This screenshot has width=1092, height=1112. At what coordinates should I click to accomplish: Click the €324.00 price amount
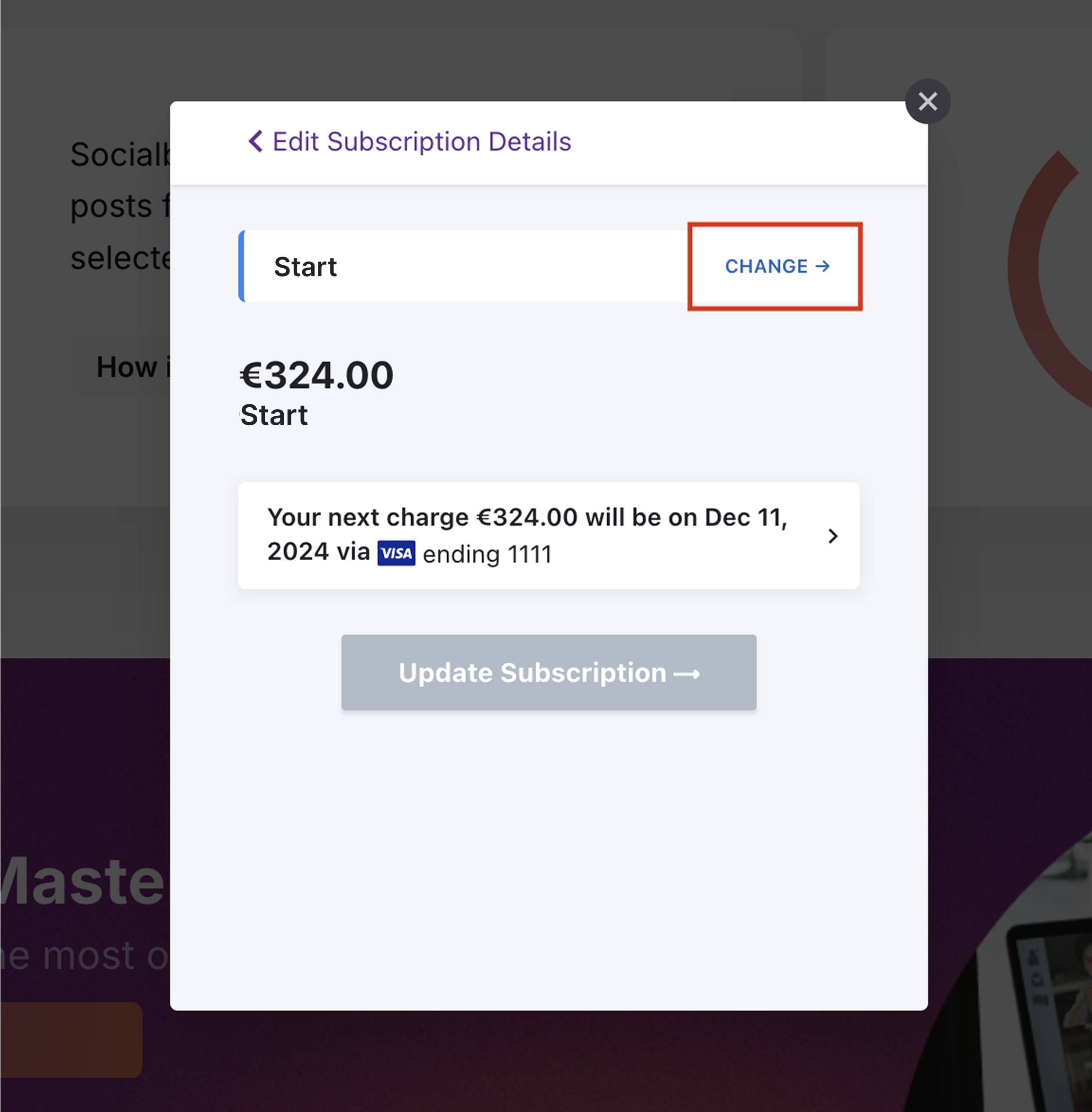coord(316,376)
